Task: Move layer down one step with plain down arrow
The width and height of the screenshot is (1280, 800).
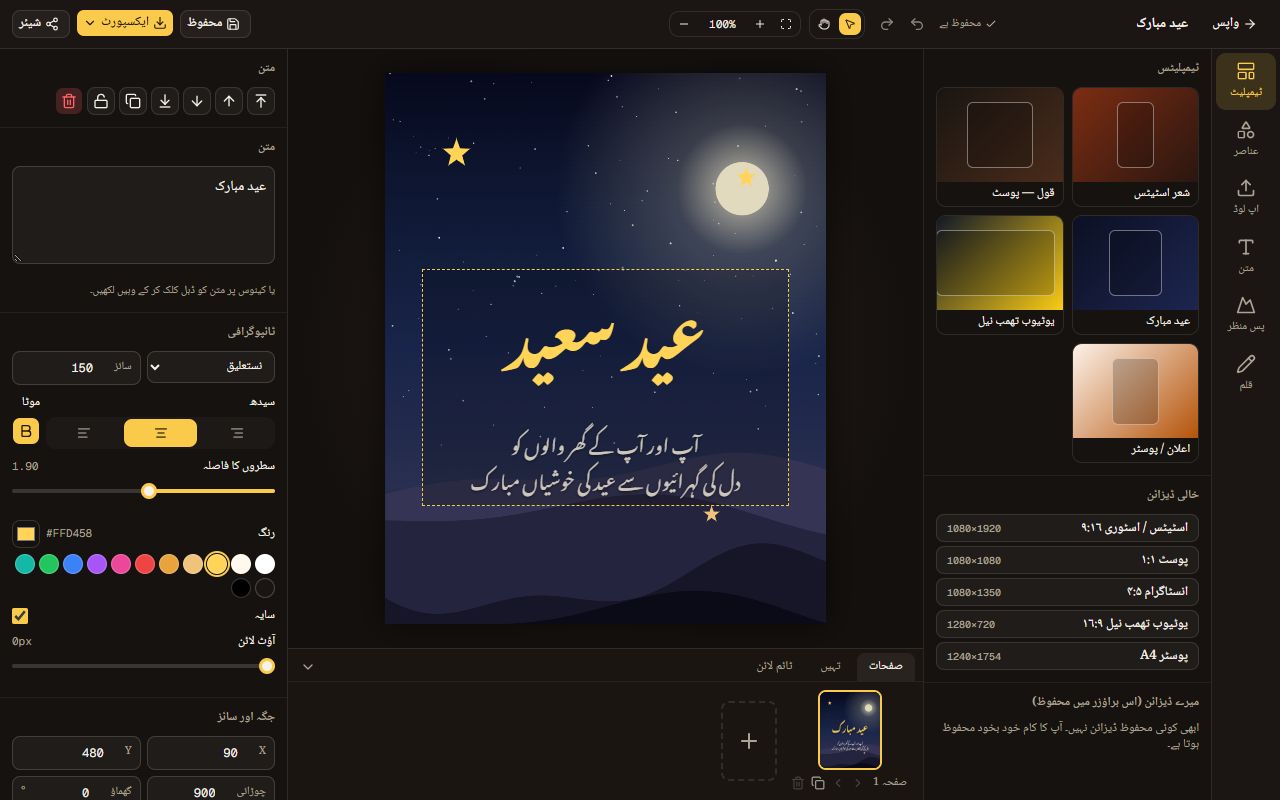Action: click(x=197, y=101)
